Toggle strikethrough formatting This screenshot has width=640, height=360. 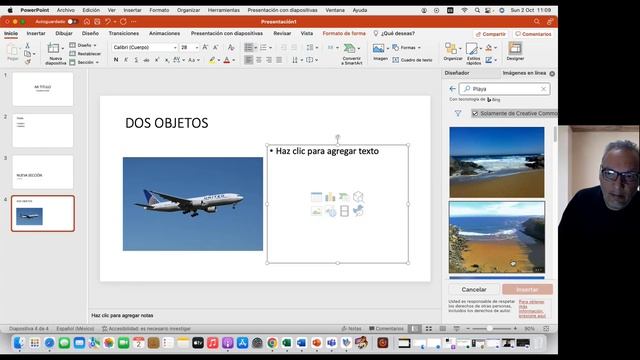[x=146, y=60]
